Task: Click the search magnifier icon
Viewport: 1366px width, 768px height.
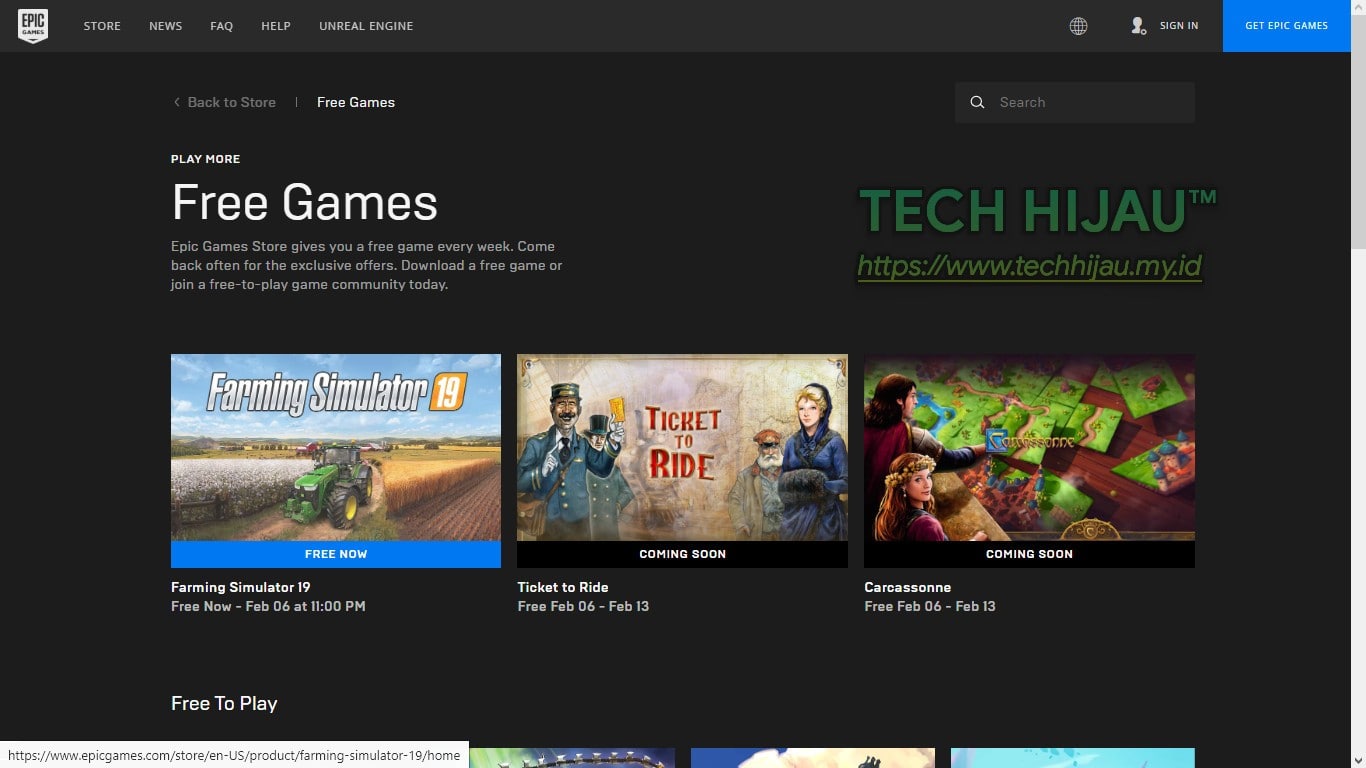Action: pyautogui.click(x=977, y=102)
